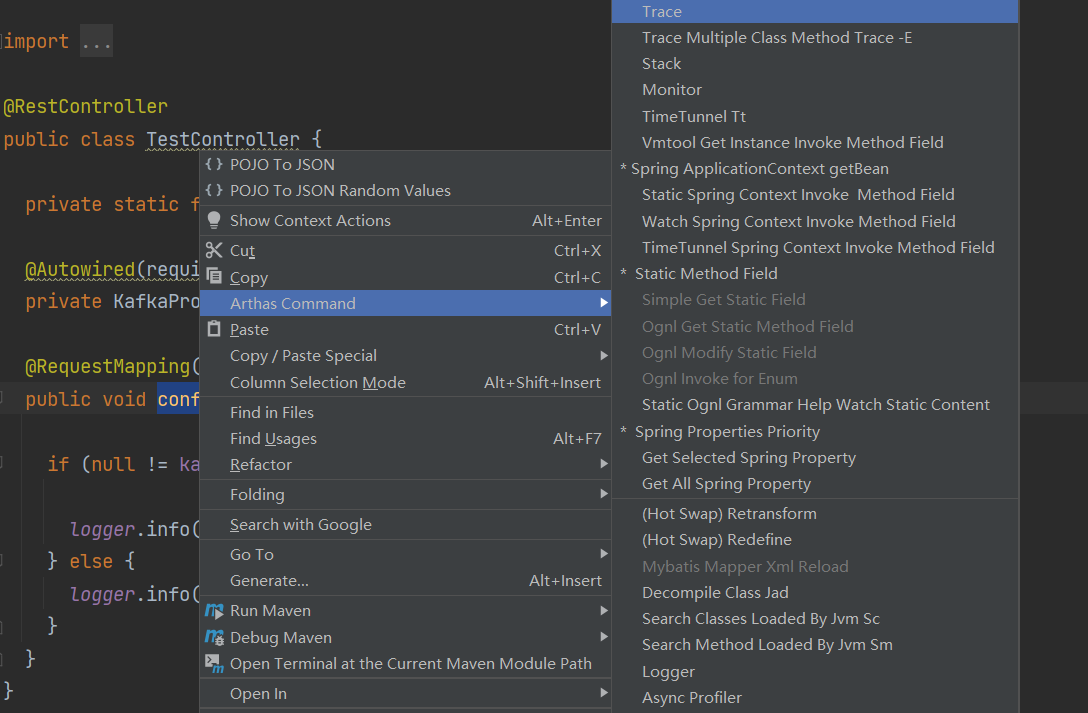
Task: Select (Hot Swap) Redefine
Action: pos(815,540)
